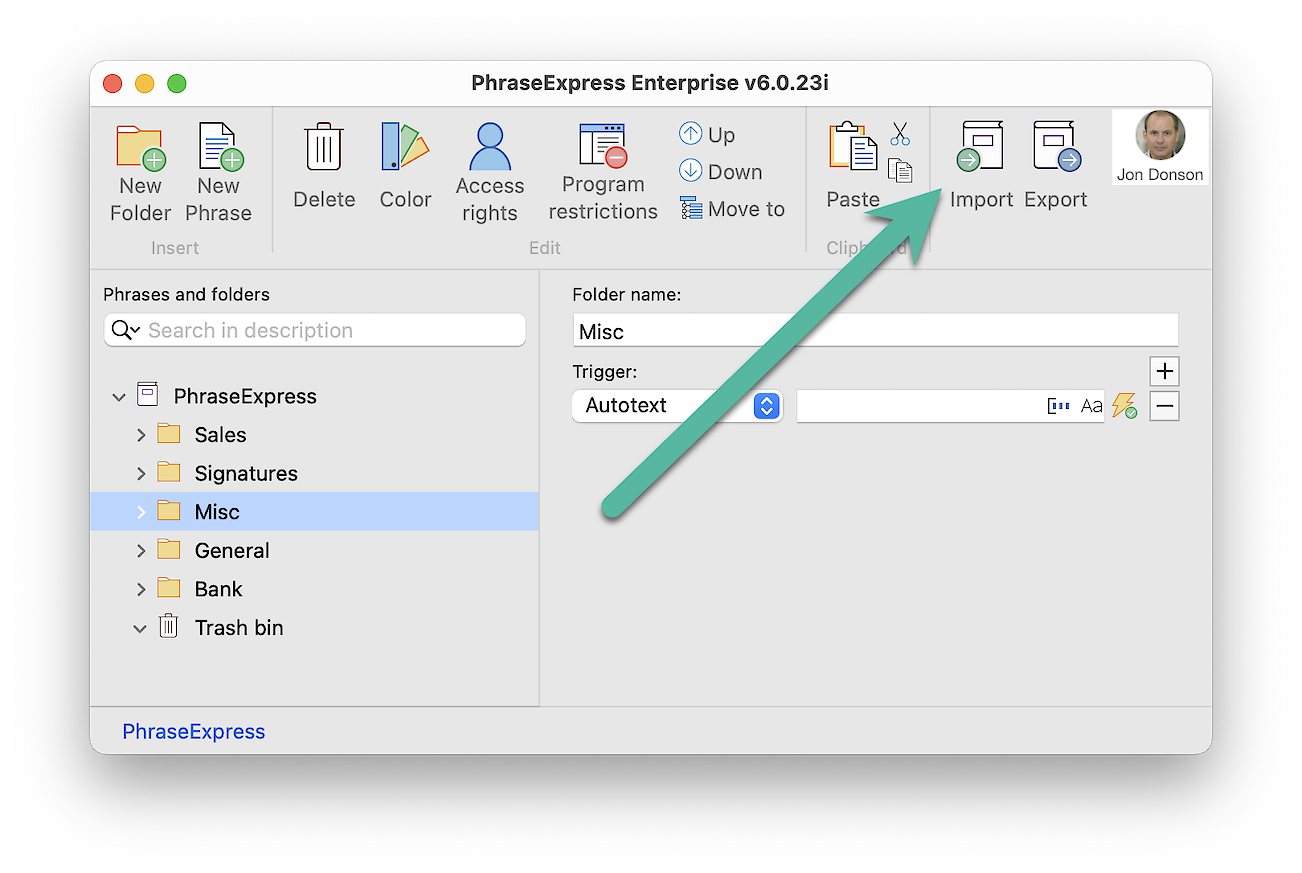This screenshot has width=1302, height=873.
Task: Expand the Misc folder chevron
Action: (141, 512)
